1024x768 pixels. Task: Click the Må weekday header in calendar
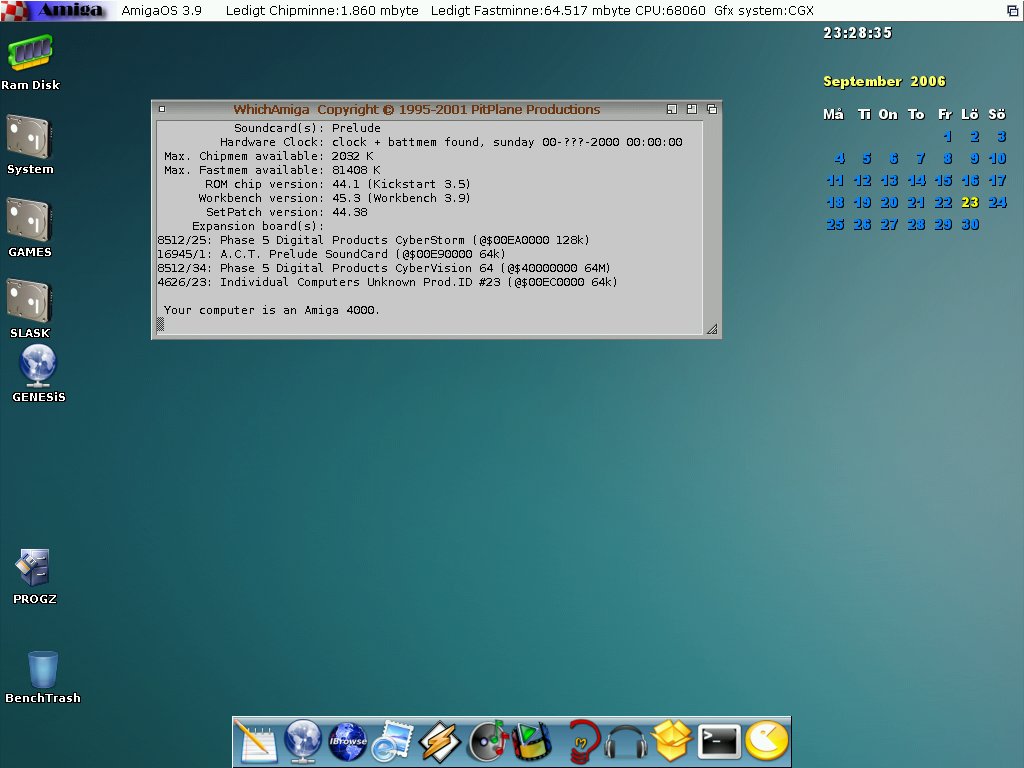[x=833, y=114]
